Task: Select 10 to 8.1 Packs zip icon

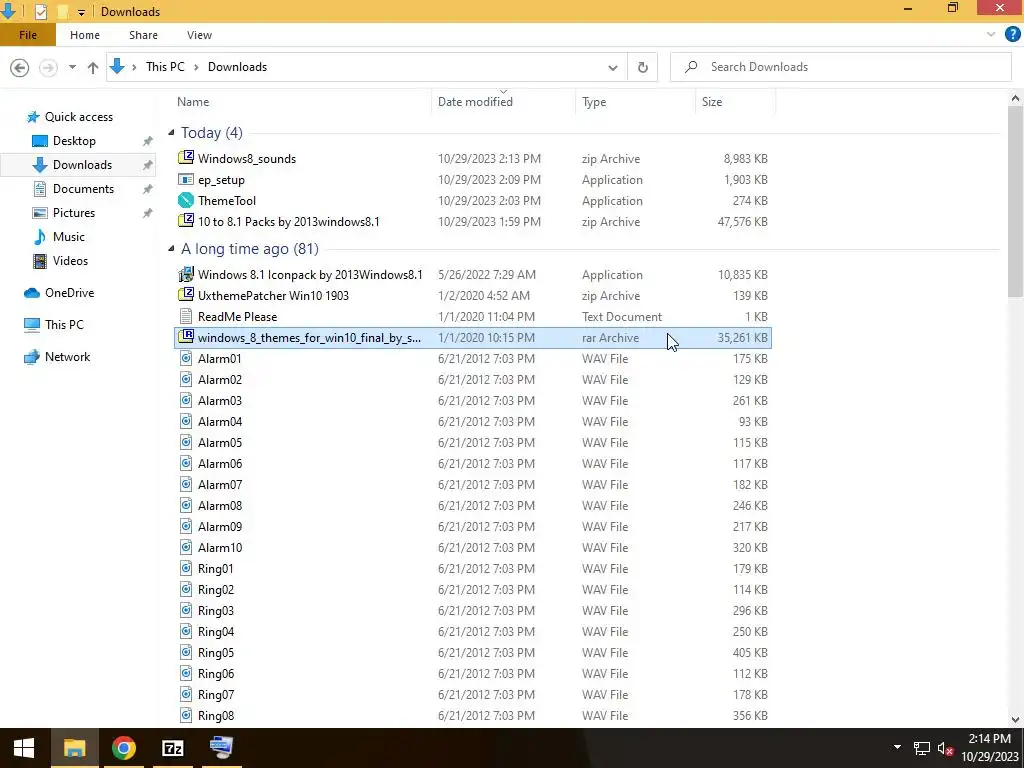Action: pos(186,221)
